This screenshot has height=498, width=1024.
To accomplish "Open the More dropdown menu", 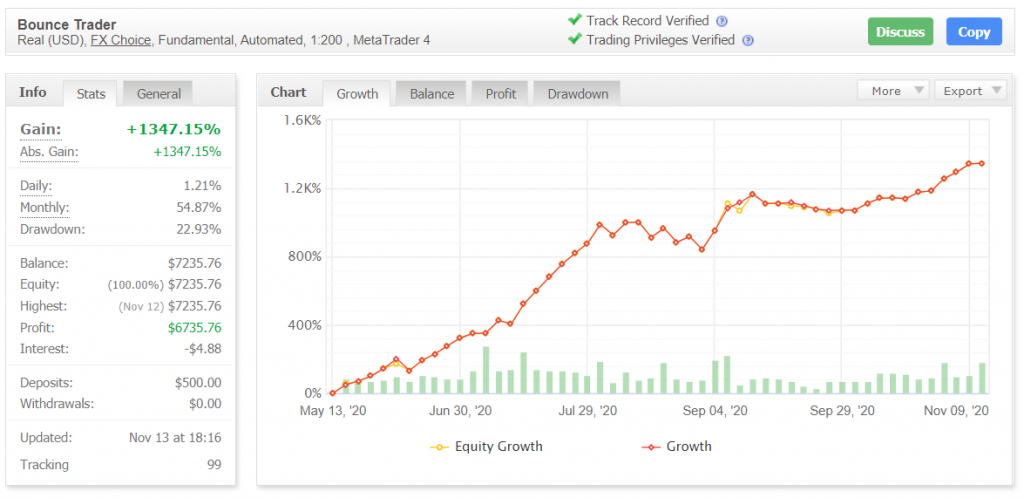I will point(893,91).
